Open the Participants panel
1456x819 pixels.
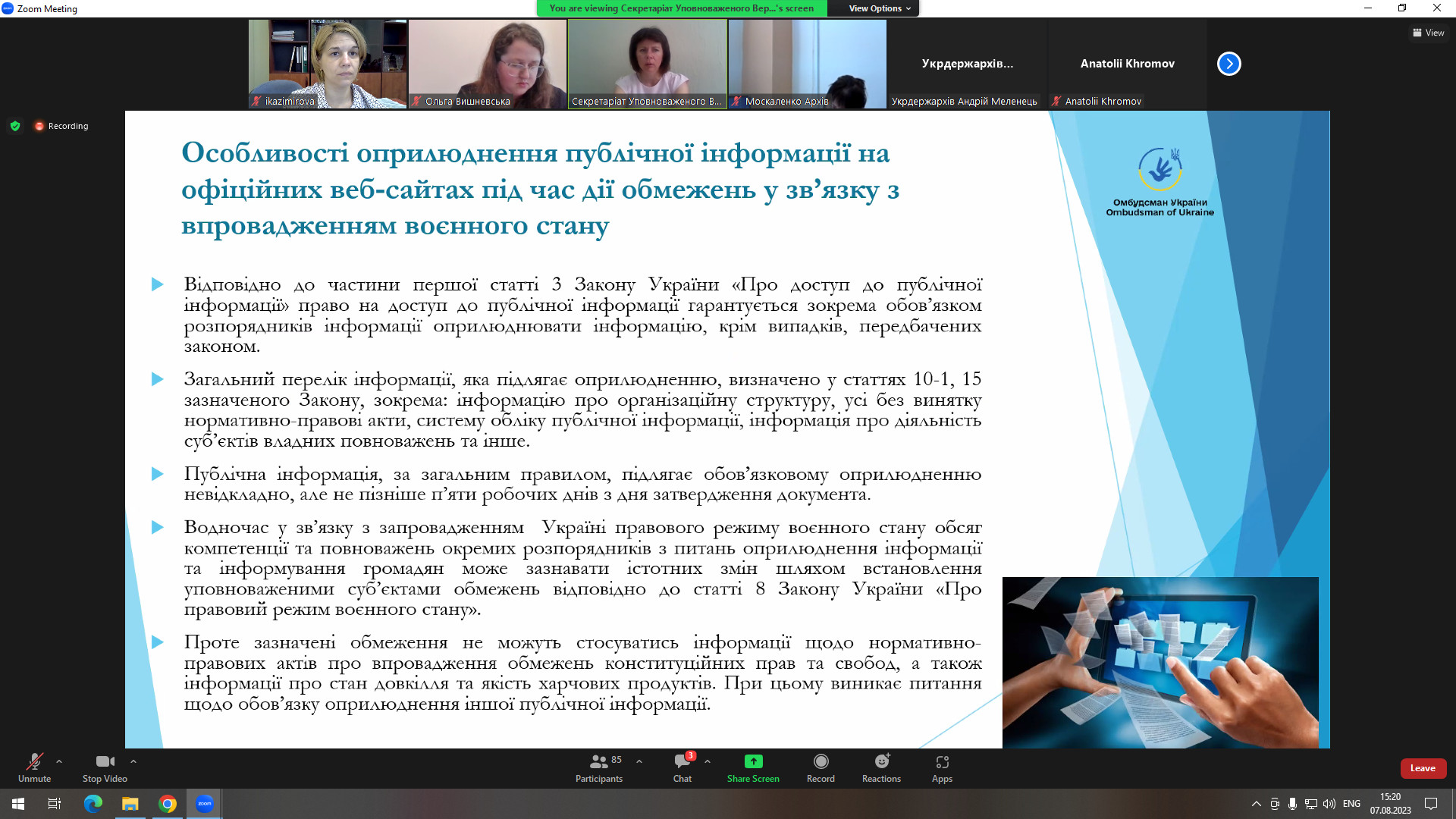coord(599,767)
